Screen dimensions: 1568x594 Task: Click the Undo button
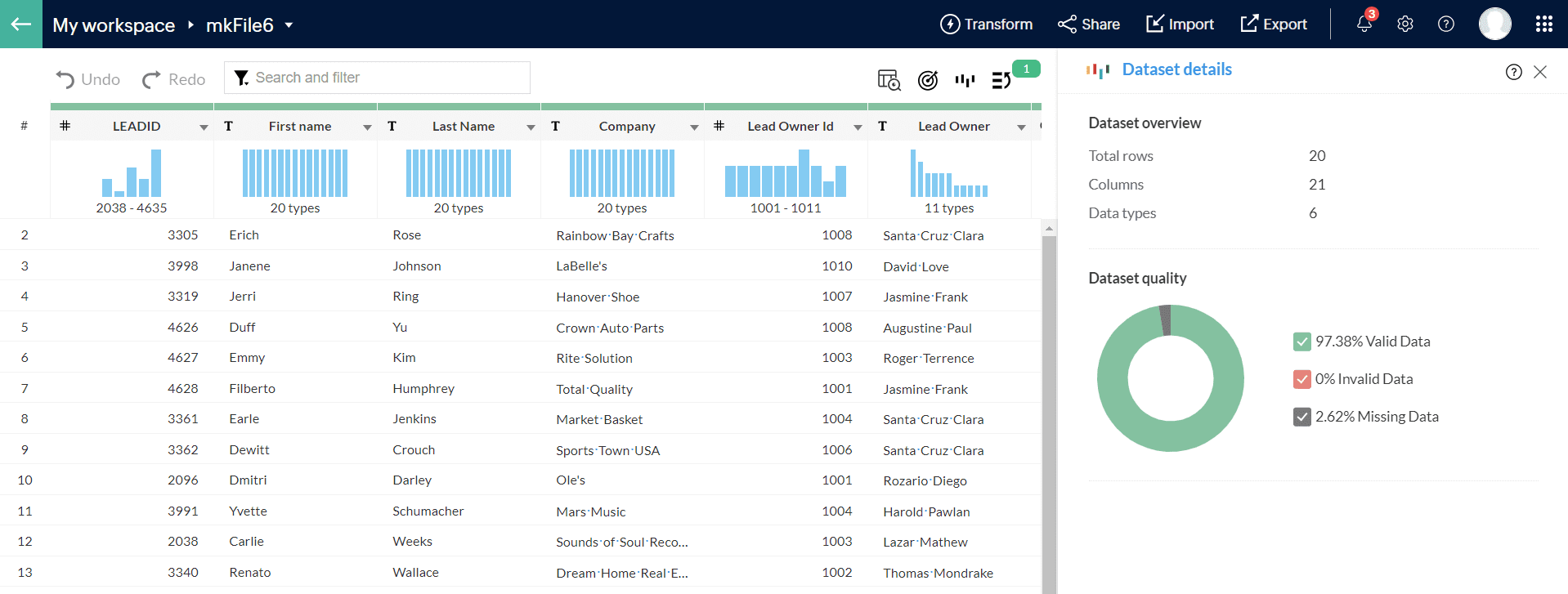pos(88,79)
